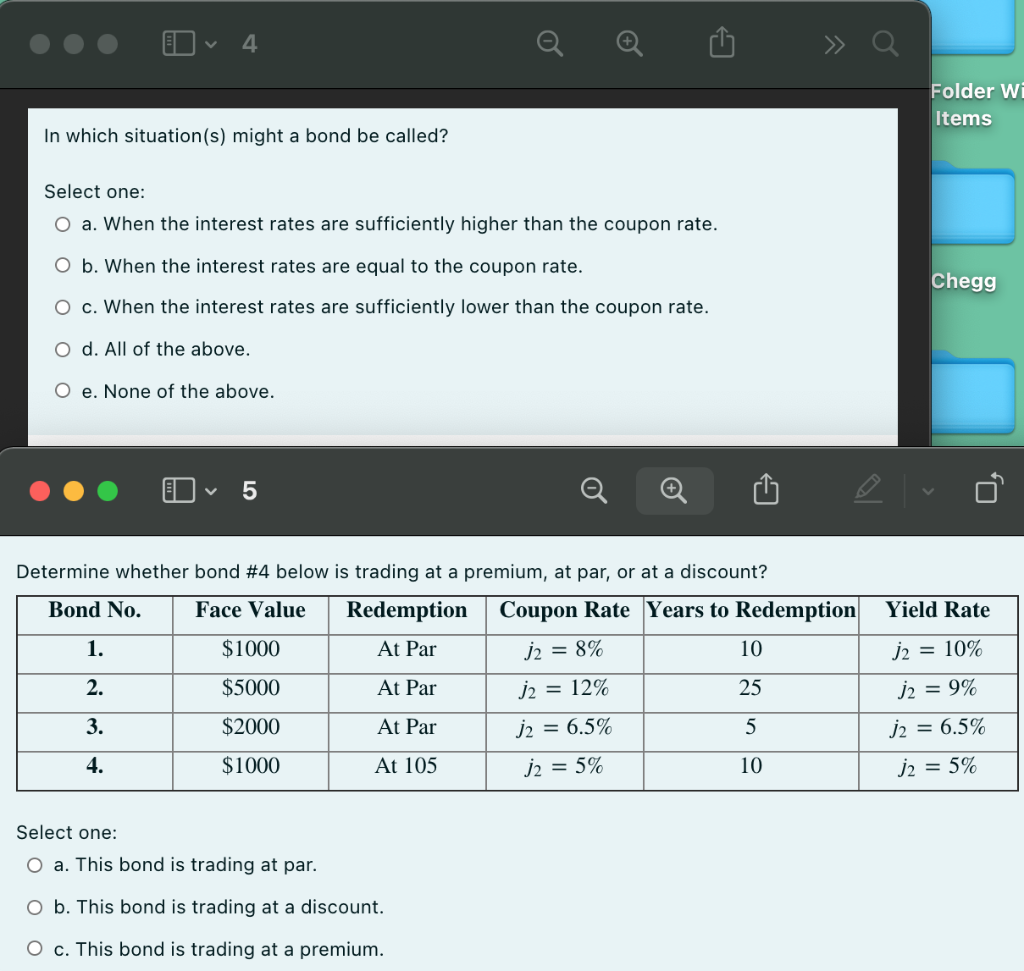Screen dimensions: 1024x971
Task: Select option d: All of the above
Action: tap(63, 349)
